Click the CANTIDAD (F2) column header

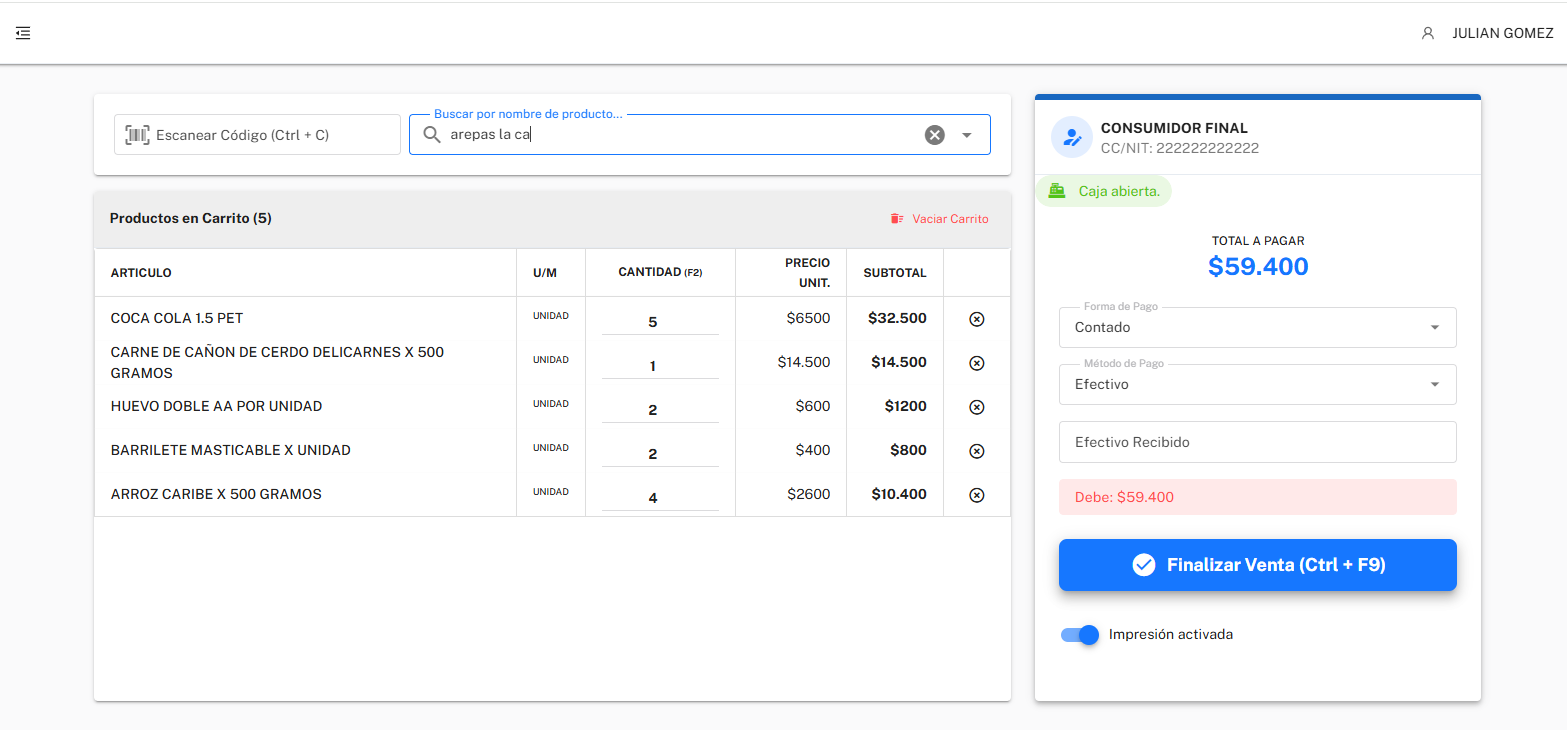[x=660, y=272]
